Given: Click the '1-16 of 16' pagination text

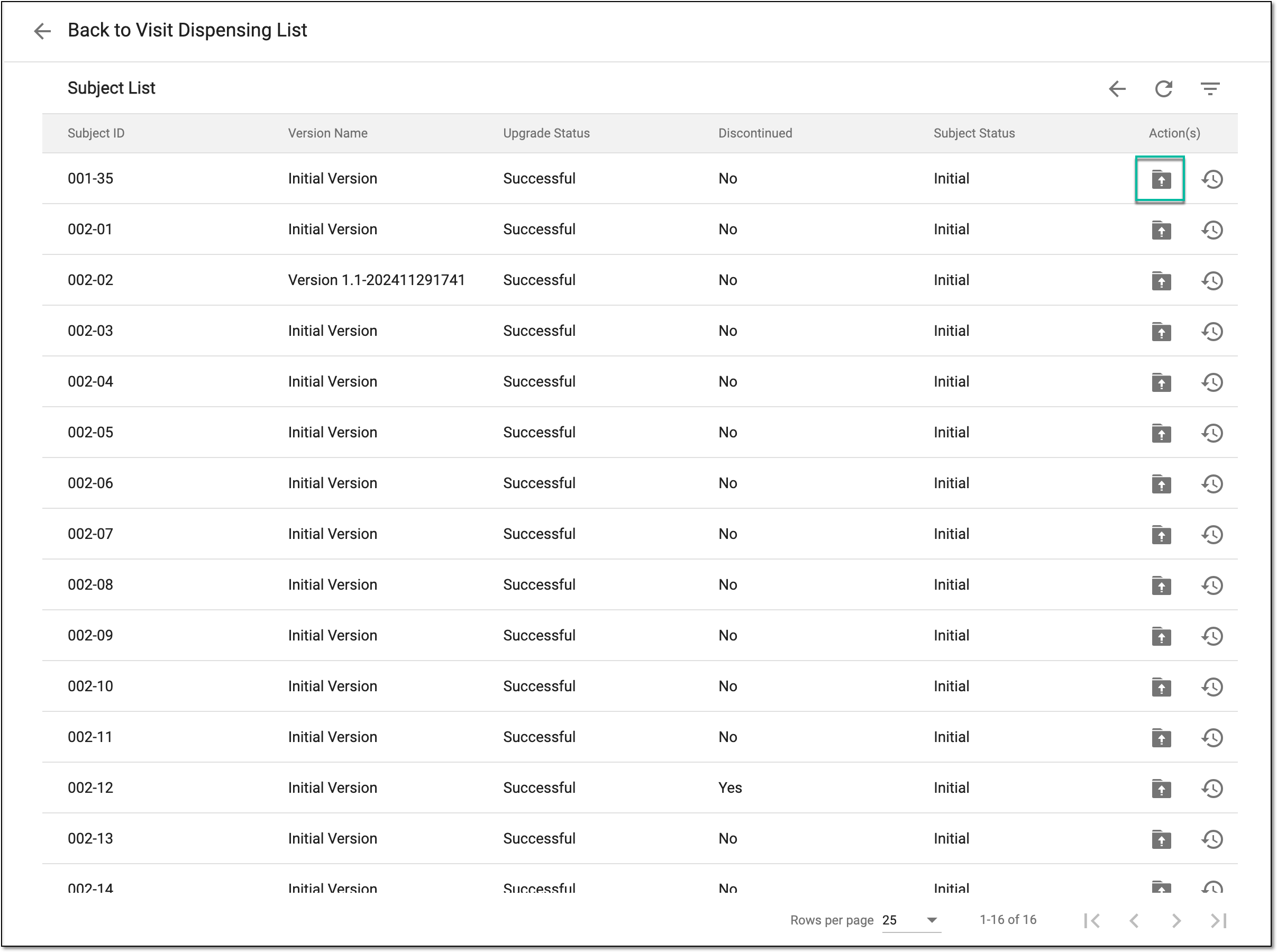Looking at the screenshot, I should [x=1007, y=920].
